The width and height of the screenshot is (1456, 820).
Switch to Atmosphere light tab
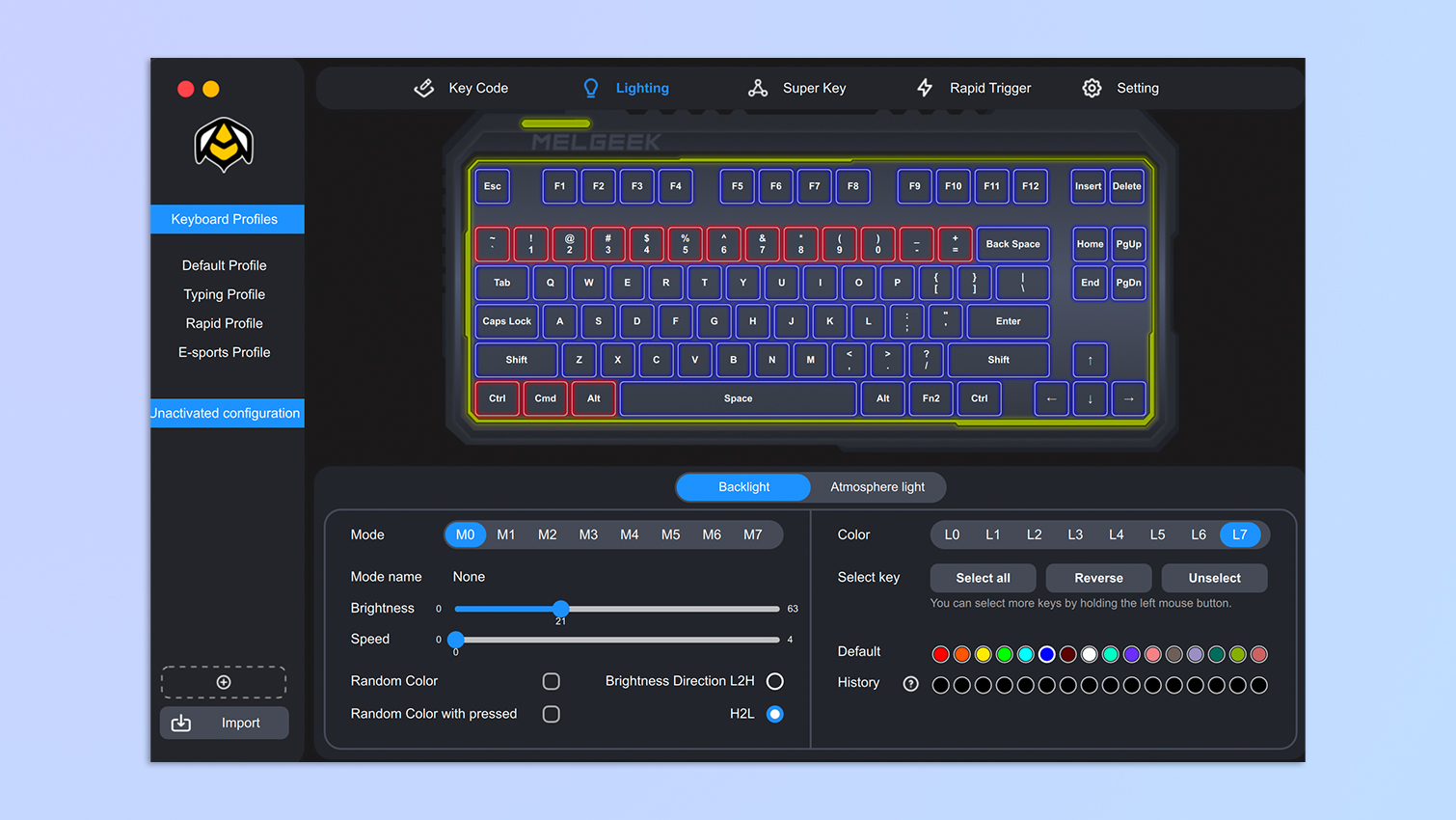pos(876,487)
